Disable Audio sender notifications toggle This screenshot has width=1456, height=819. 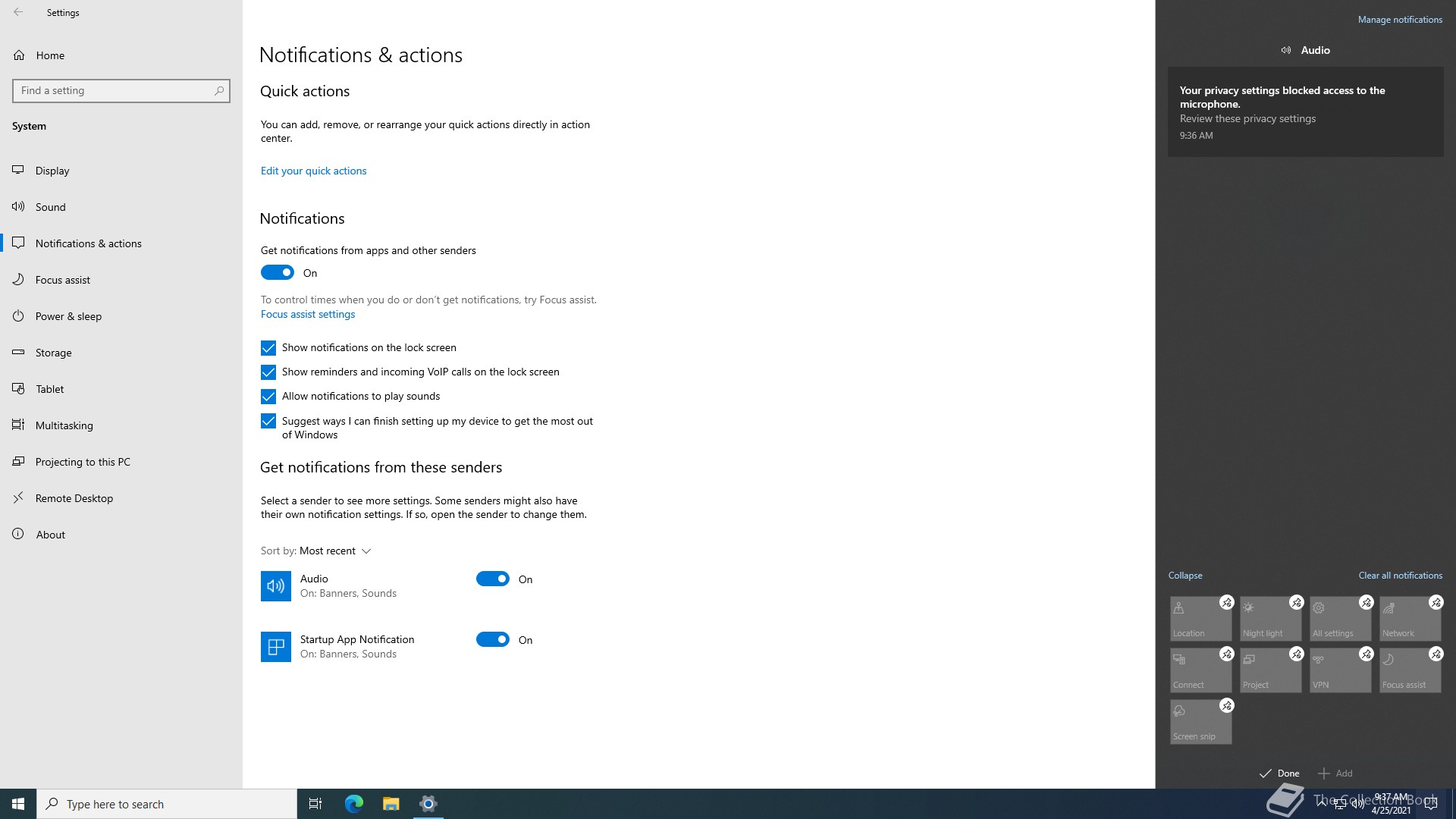(x=493, y=579)
